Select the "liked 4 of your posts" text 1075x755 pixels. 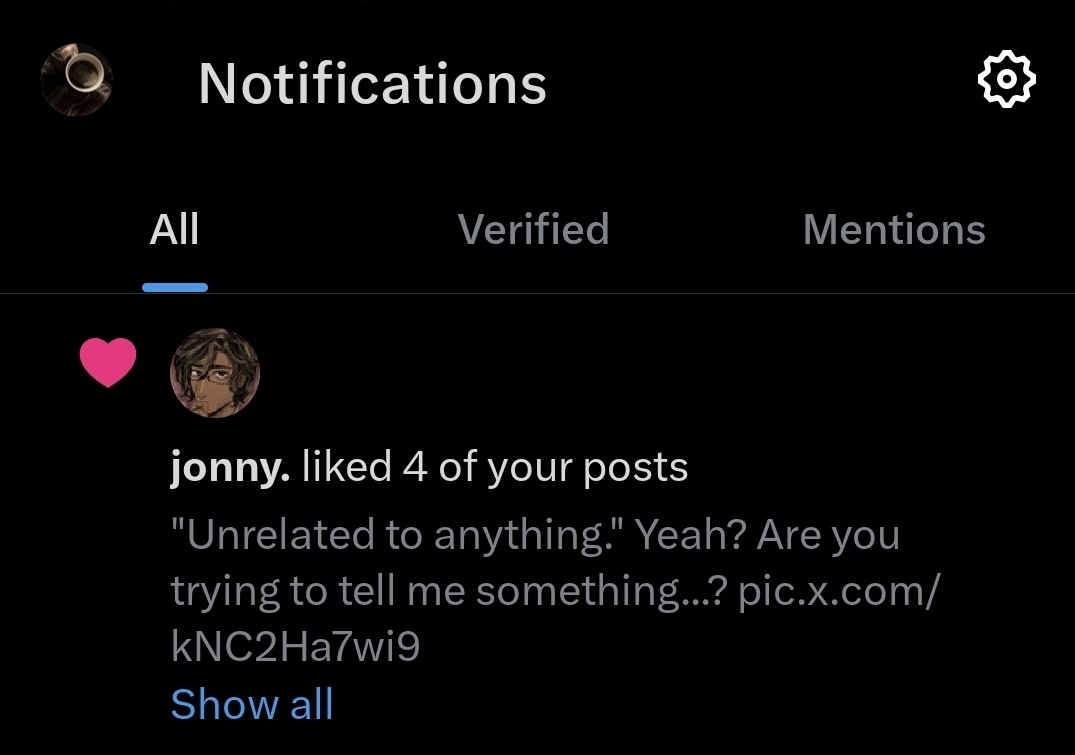pyautogui.click(x=494, y=468)
